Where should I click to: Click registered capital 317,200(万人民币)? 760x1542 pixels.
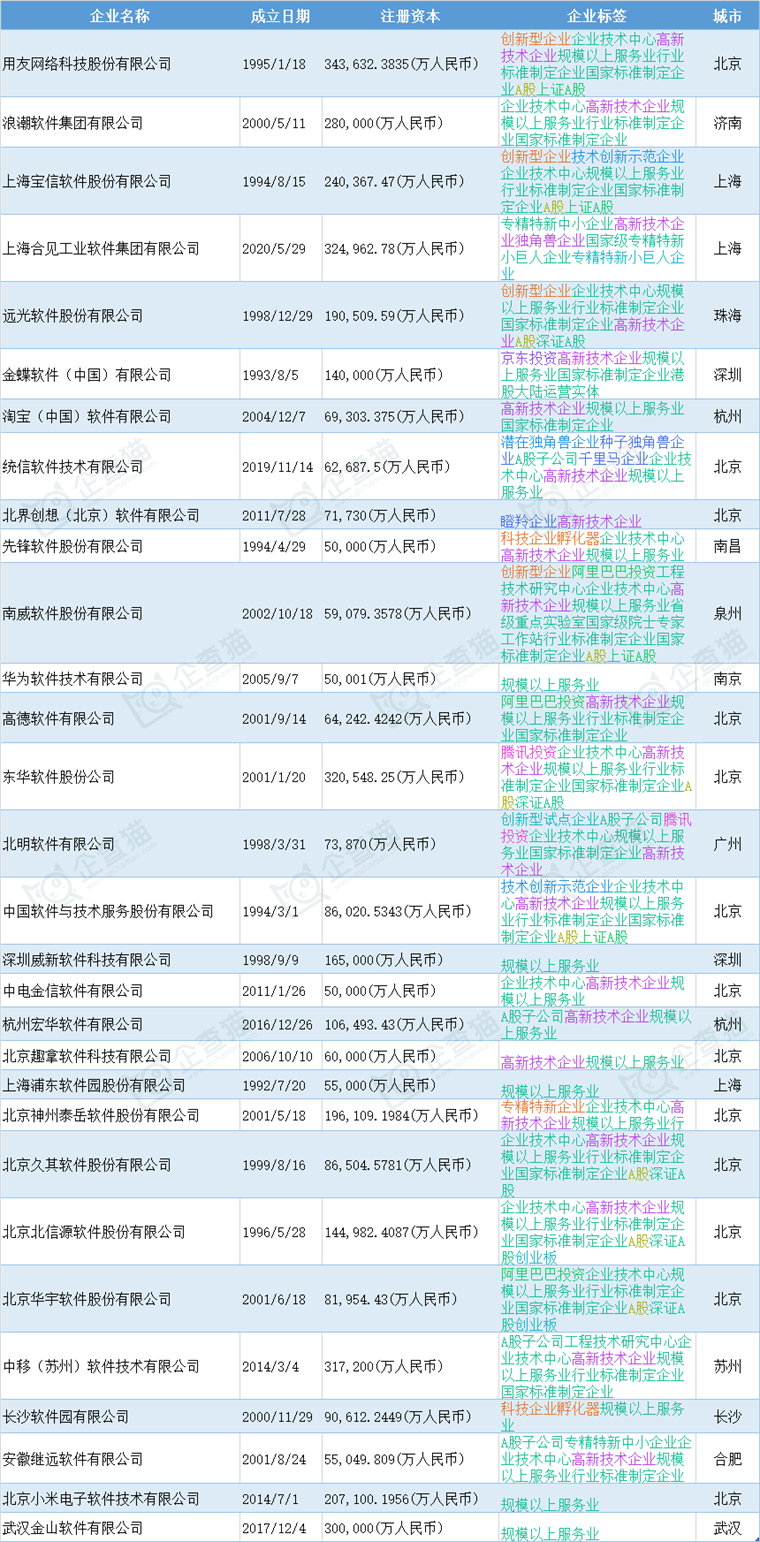[x=381, y=1366]
